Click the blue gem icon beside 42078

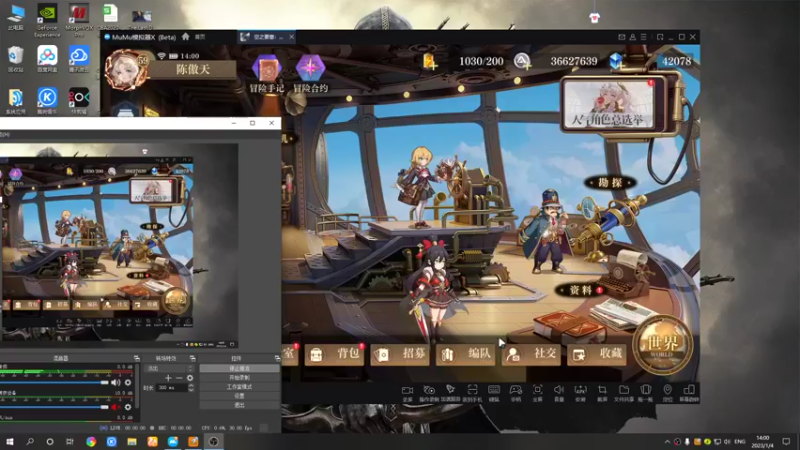616,61
